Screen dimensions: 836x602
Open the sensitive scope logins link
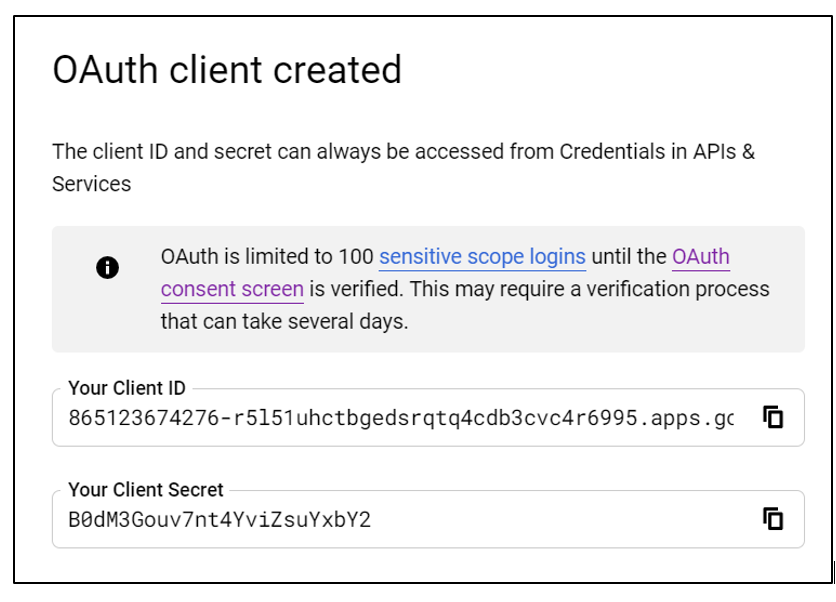[482, 257]
